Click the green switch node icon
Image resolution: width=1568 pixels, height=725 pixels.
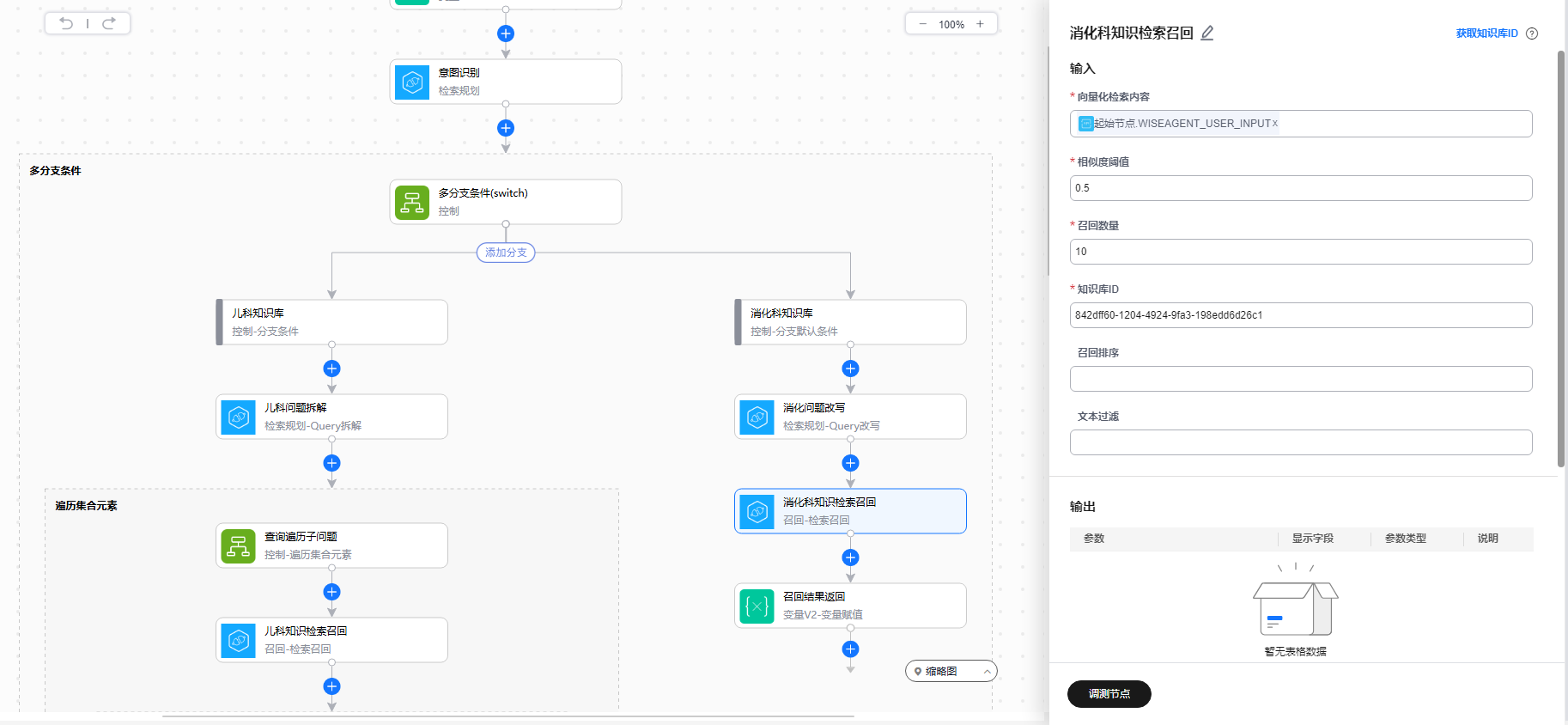point(412,203)
